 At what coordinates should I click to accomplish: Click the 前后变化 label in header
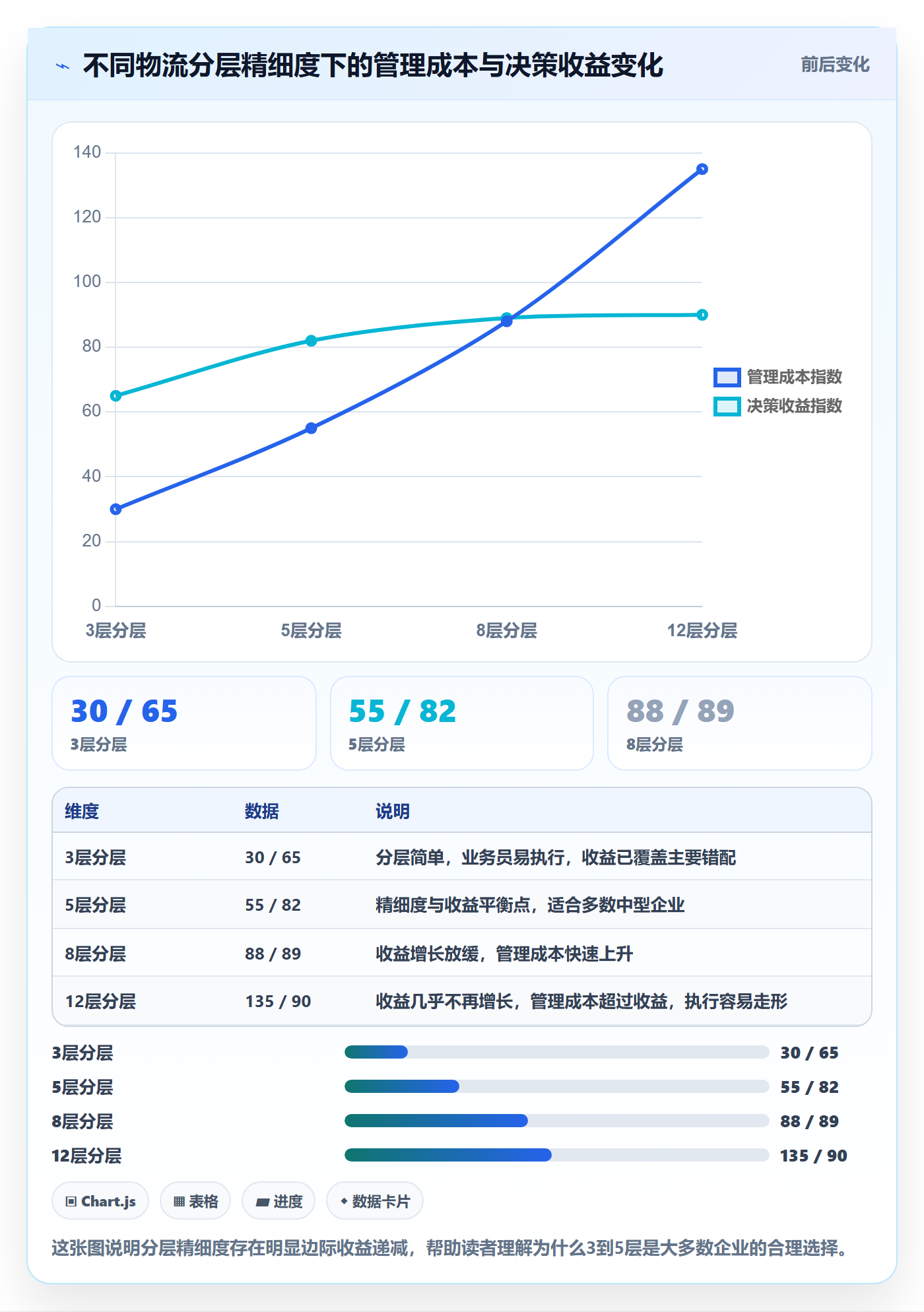[835, 65]
